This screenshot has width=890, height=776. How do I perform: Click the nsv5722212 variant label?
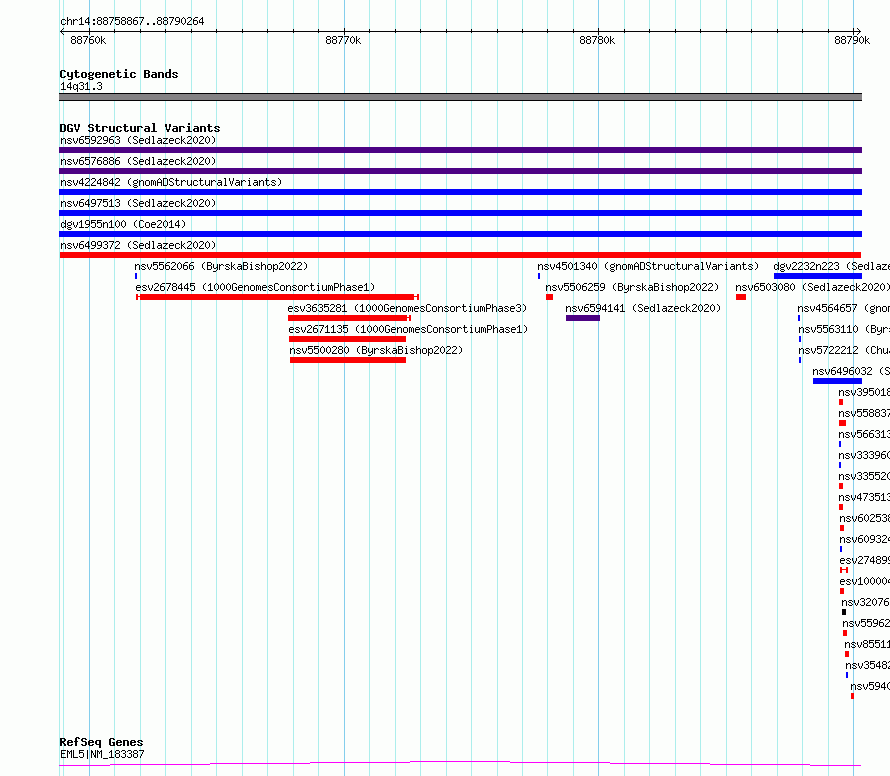click(x=844, y=350)
